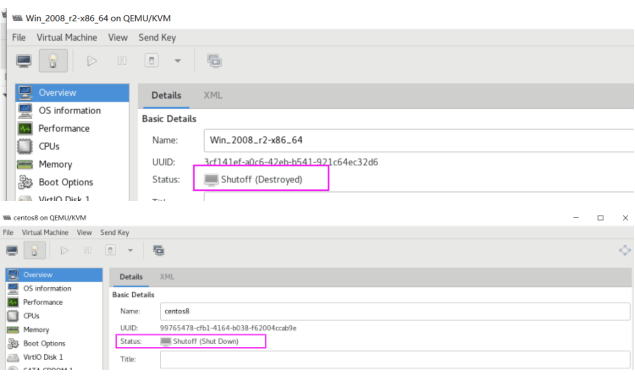The image size is (635, 376).
Task: Select Boot Options in Win_2008_r2 hardware list
Action: click(x=72, y=182)
